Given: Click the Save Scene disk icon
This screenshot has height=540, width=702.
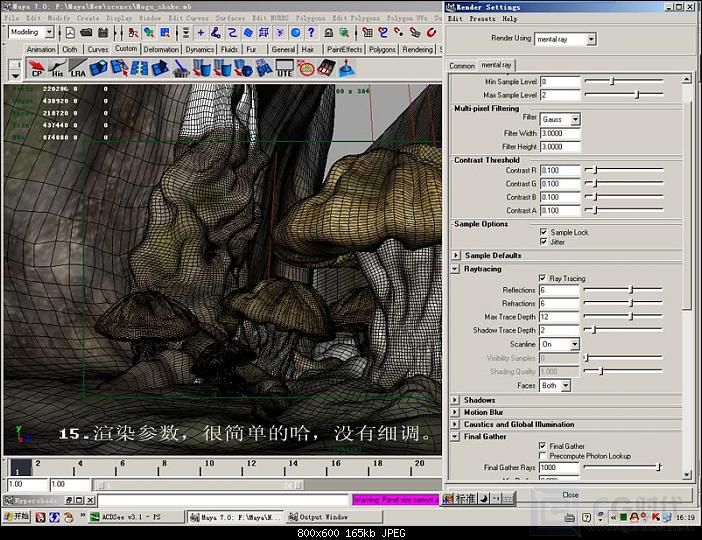Looking at the screenshot, I should [103, 33].
